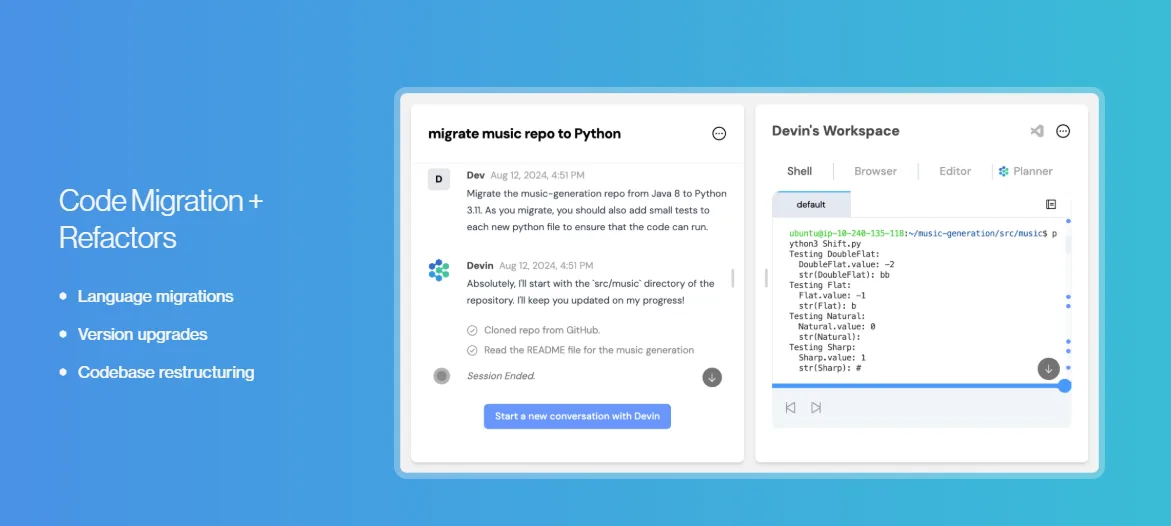Click the scroll-down arrow in the chat panel

click(x=712, y=377)
